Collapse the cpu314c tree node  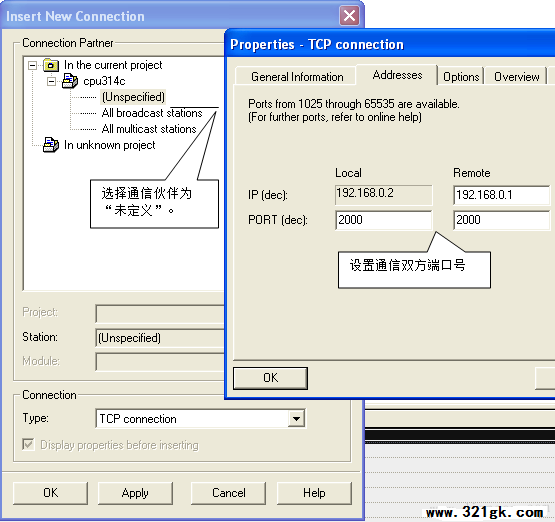(x=52, y=81)
